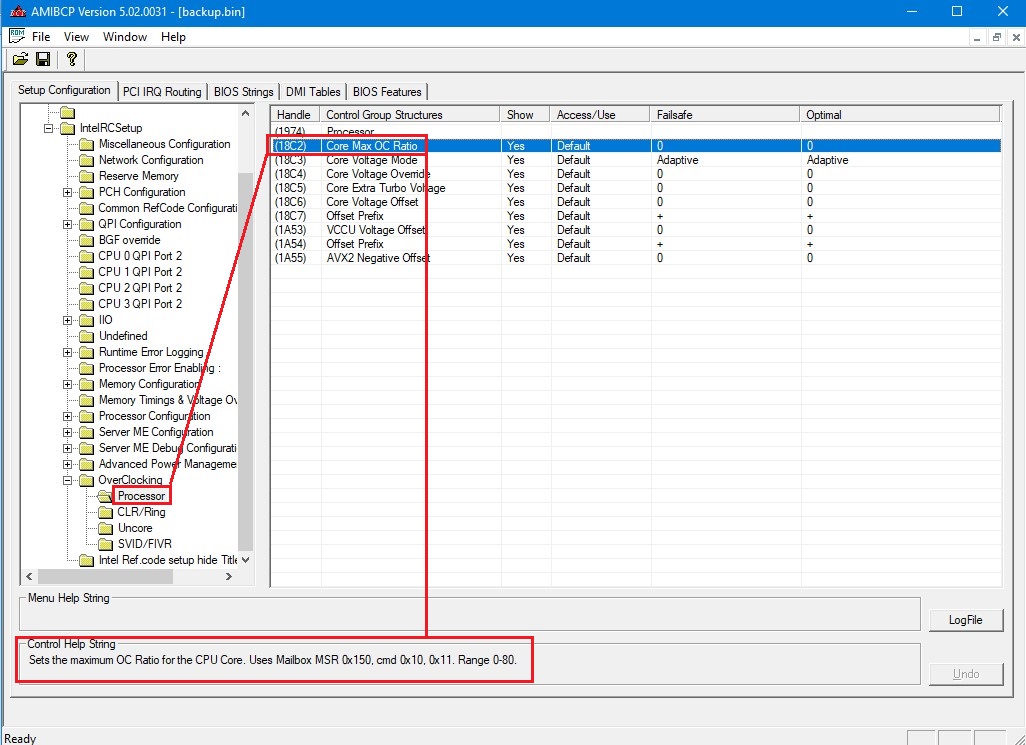Expand the Advanced Power Management node
Image resolution: width=1026 pixels, height=745 pixels.
pyautogui.click(x=67, y=464)
